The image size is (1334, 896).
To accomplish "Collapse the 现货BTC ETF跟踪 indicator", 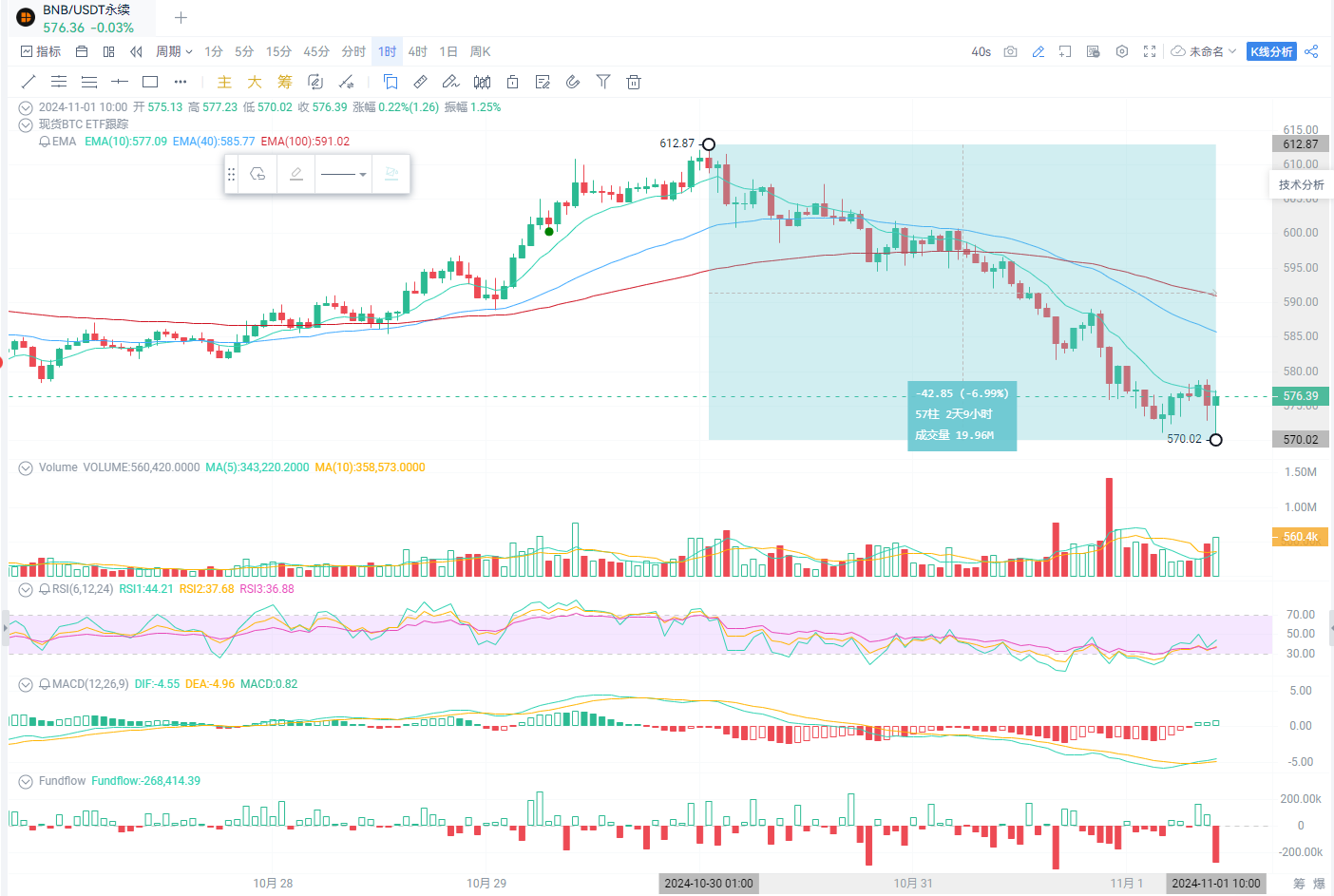I will [x=27, y=124].
